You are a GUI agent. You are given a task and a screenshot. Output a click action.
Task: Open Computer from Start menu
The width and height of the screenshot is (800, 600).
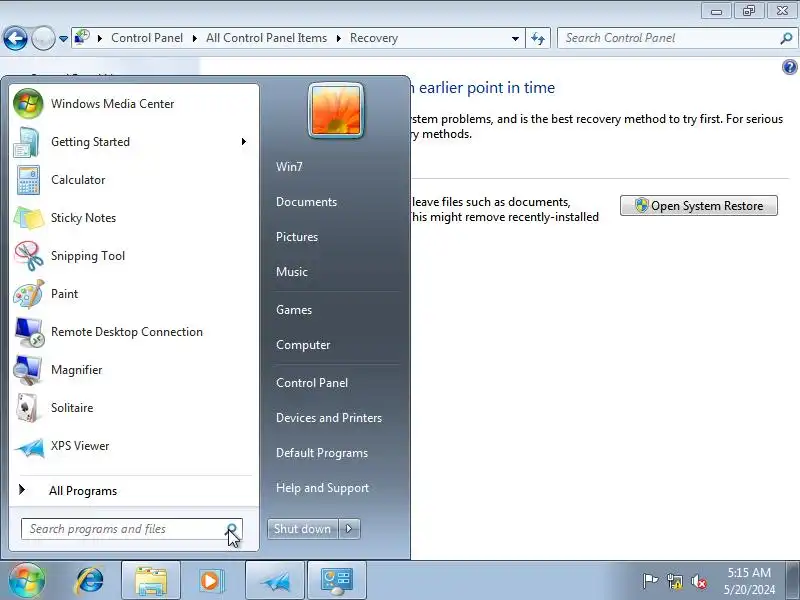(303, 345)
